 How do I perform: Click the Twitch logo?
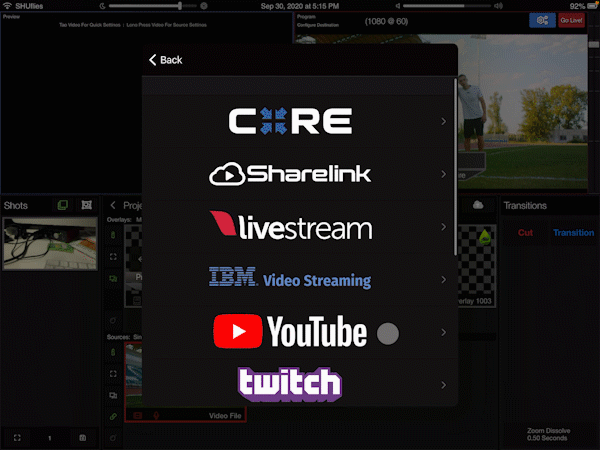[x=290, y=384]
